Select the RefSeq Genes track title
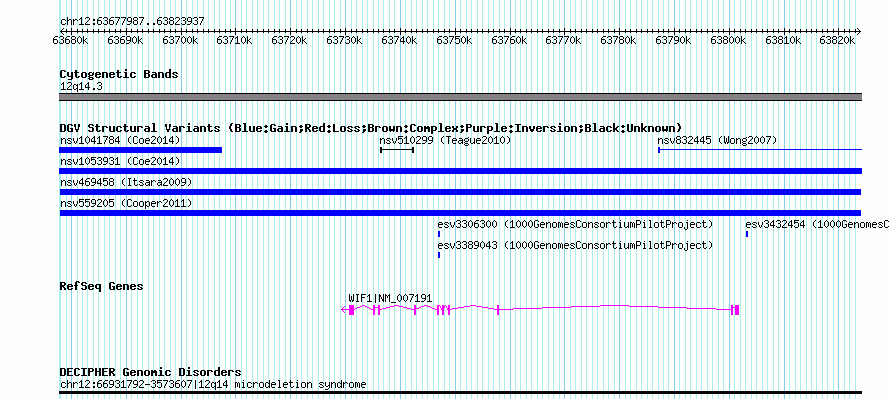 click(101, 286)
